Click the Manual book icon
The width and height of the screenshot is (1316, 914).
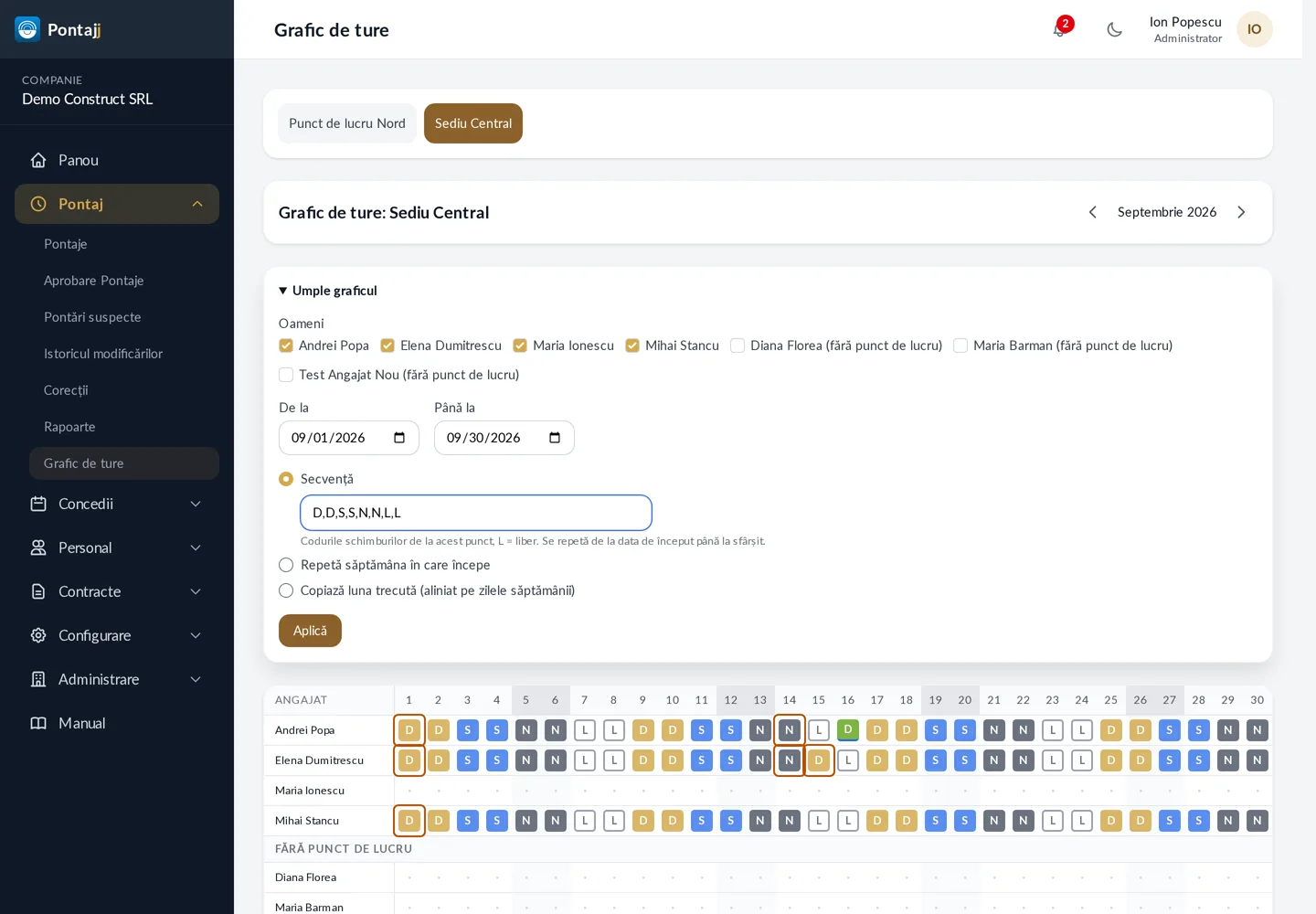[38, 723]
